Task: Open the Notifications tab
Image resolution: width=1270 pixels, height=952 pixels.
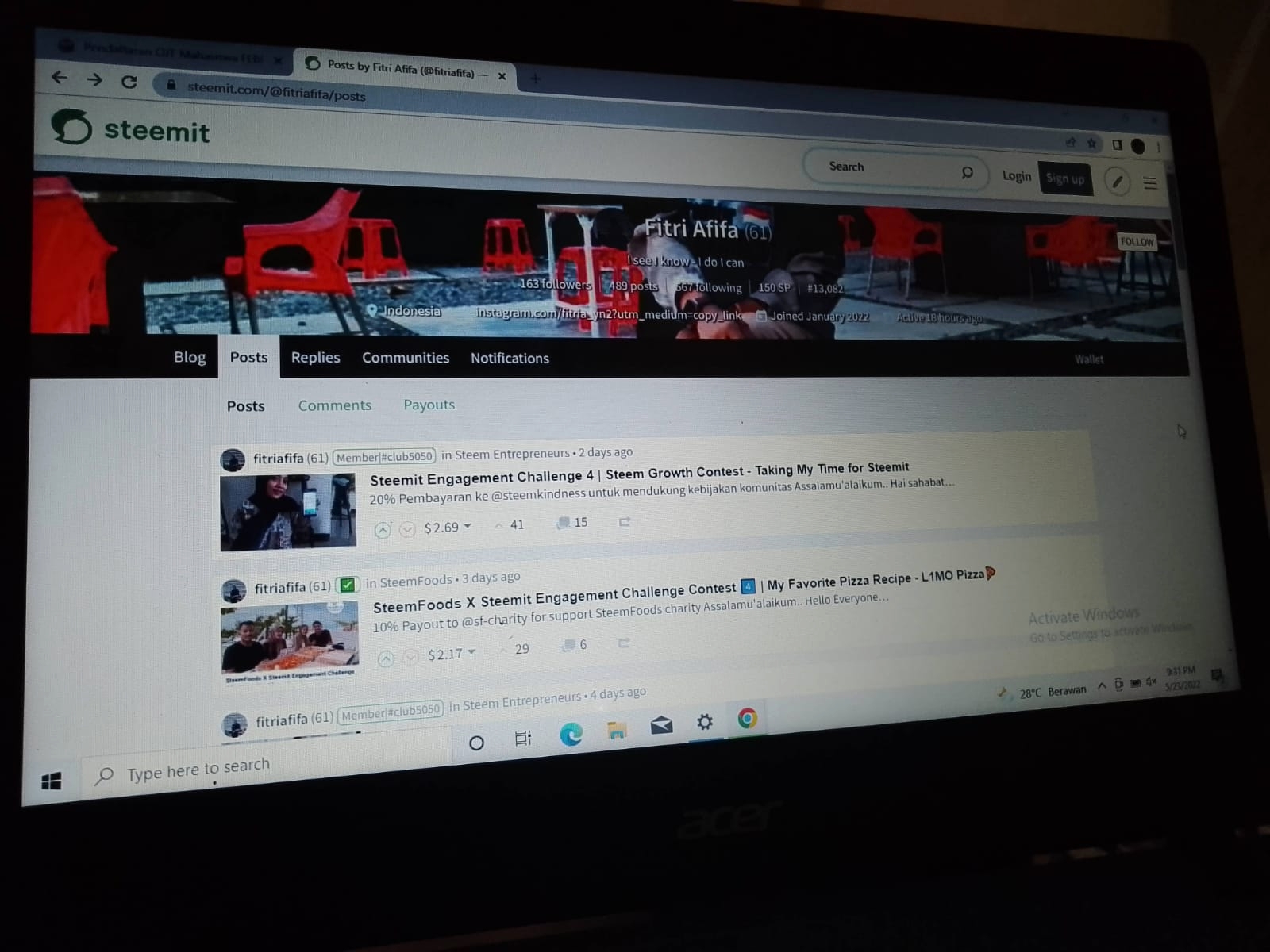Action: (x=510, y=359)
